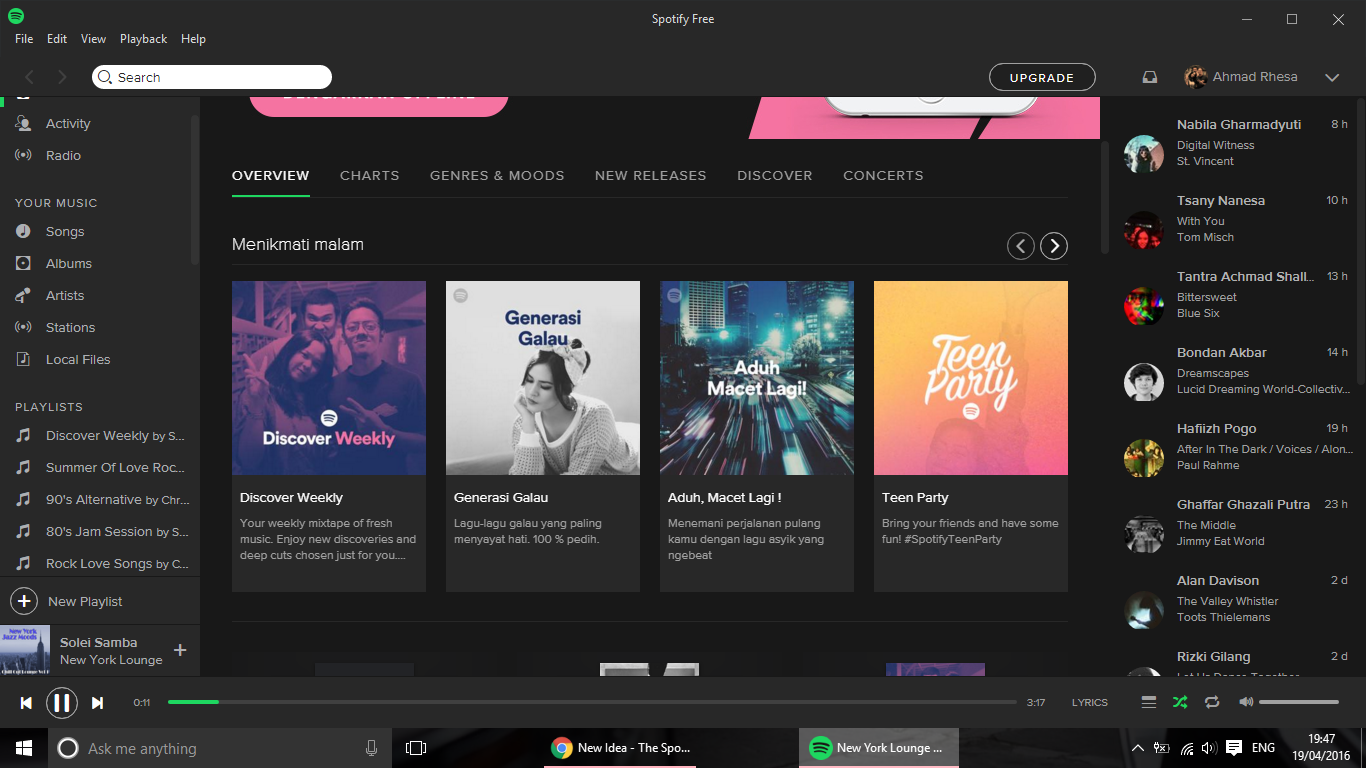Mute the volume speaker icon
Viewport: 1366px width, 768px height.
(x=1245, y=702)
